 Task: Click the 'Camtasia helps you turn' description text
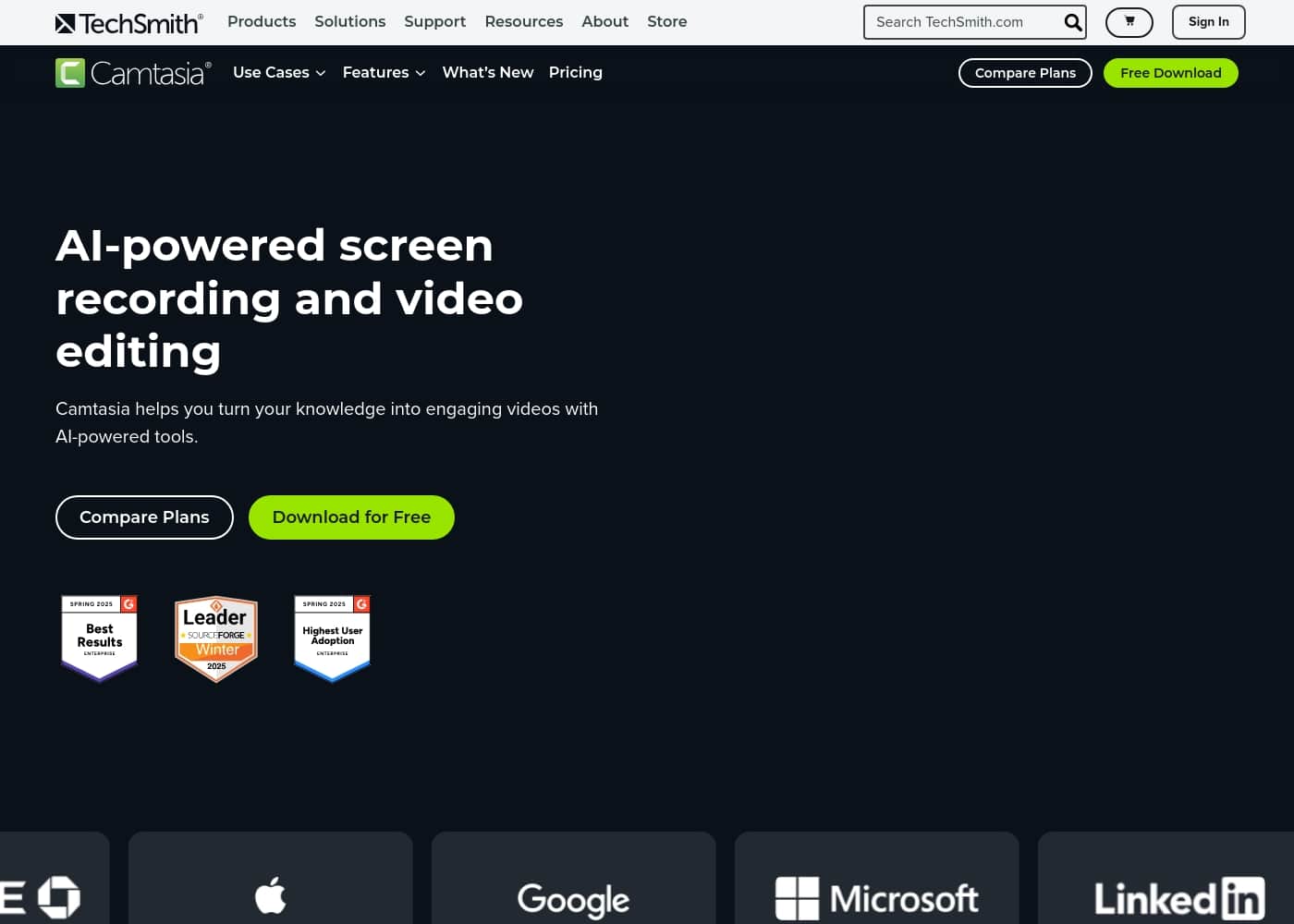point(327,422)
